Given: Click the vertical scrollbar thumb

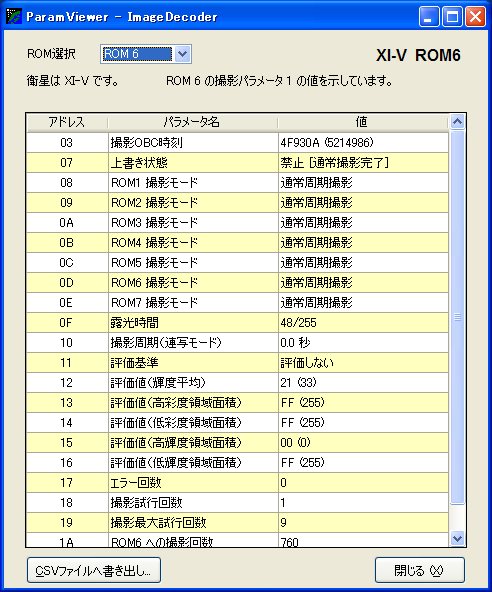Looking at the screenshot, I should pyautogui.click(x=457, y=317).
